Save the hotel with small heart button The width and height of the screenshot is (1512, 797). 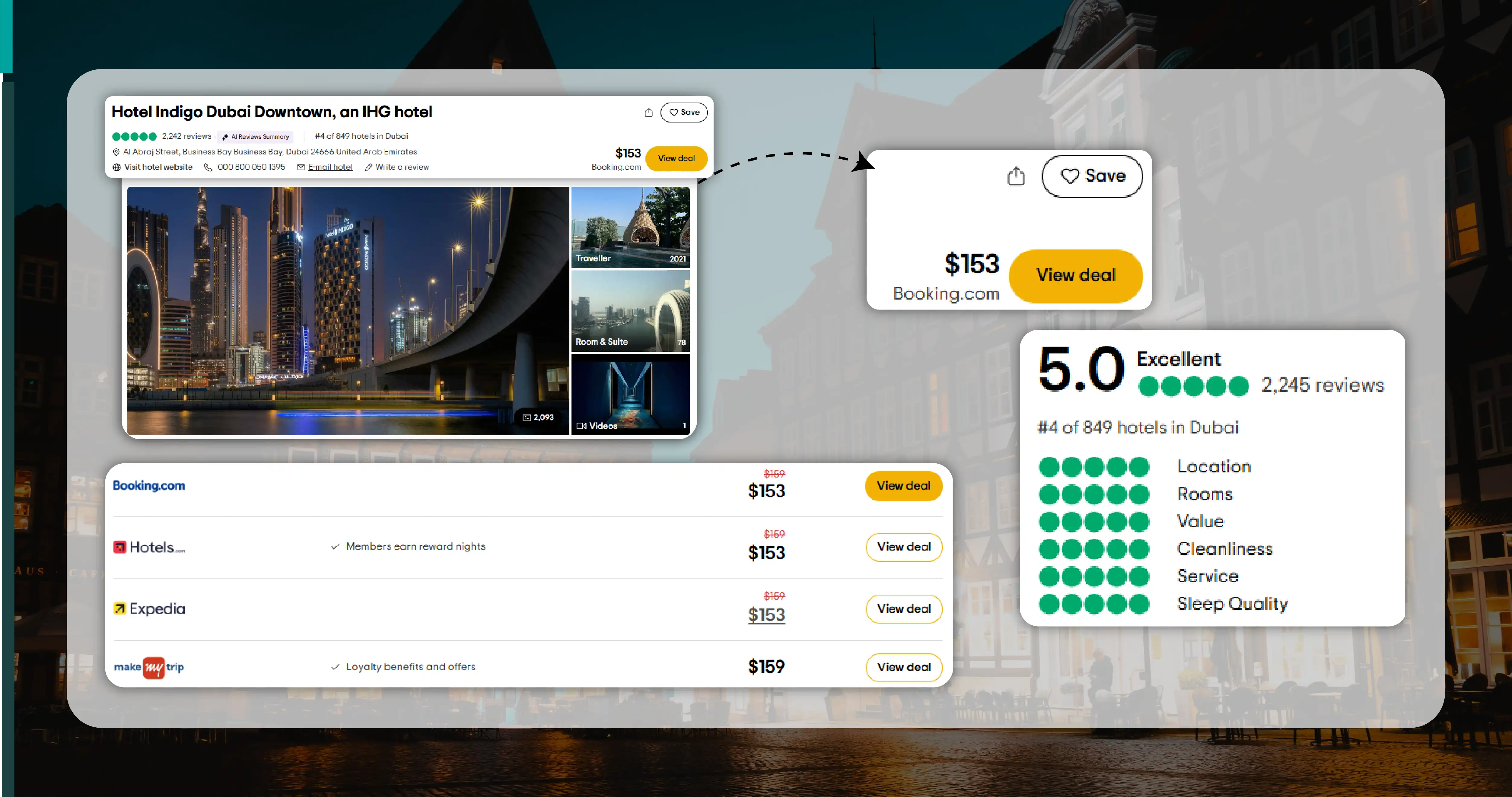coord(684,113)
